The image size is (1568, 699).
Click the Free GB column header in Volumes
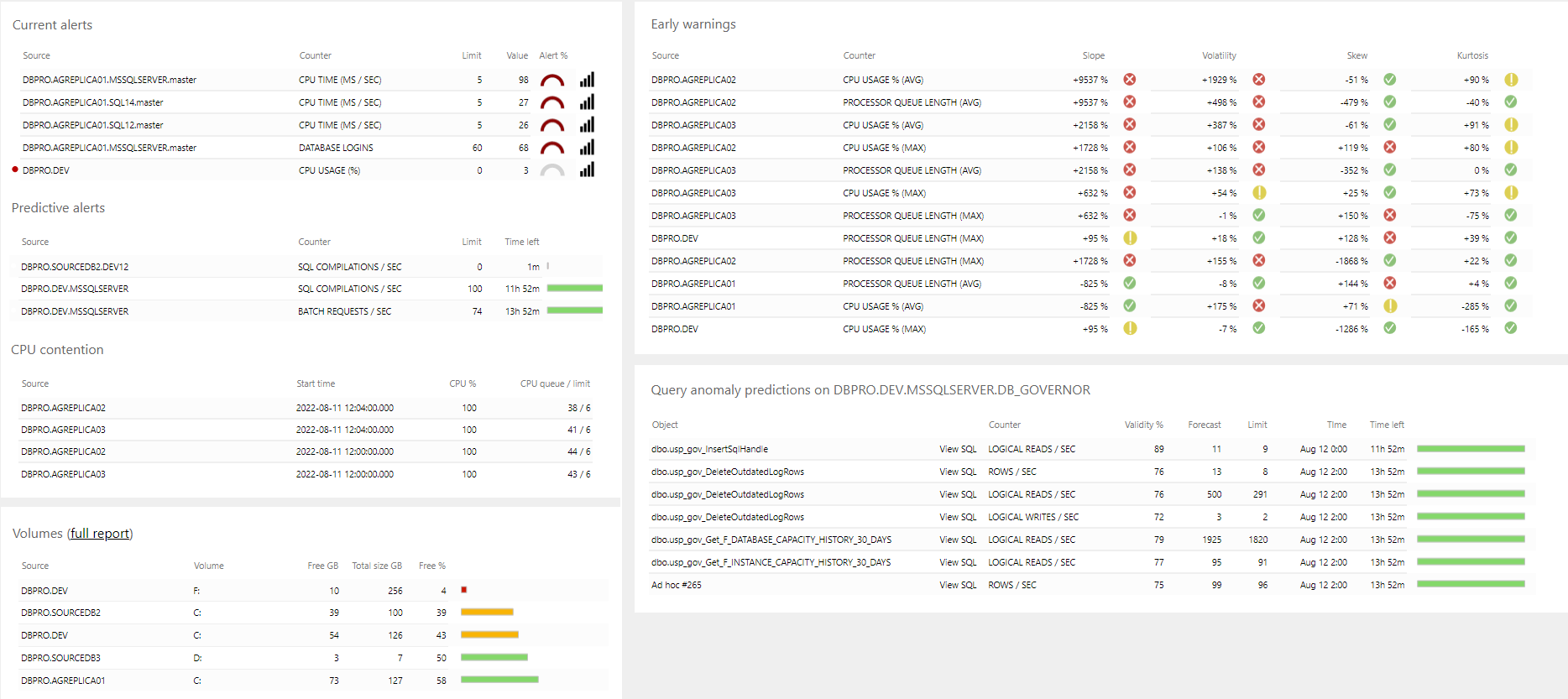tap(322, 566)
